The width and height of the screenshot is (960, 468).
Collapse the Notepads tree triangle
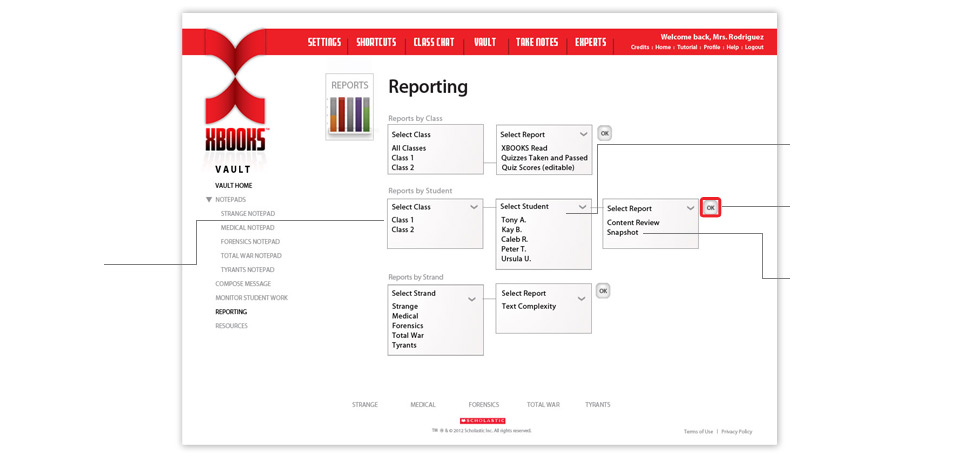coord(209,200)
